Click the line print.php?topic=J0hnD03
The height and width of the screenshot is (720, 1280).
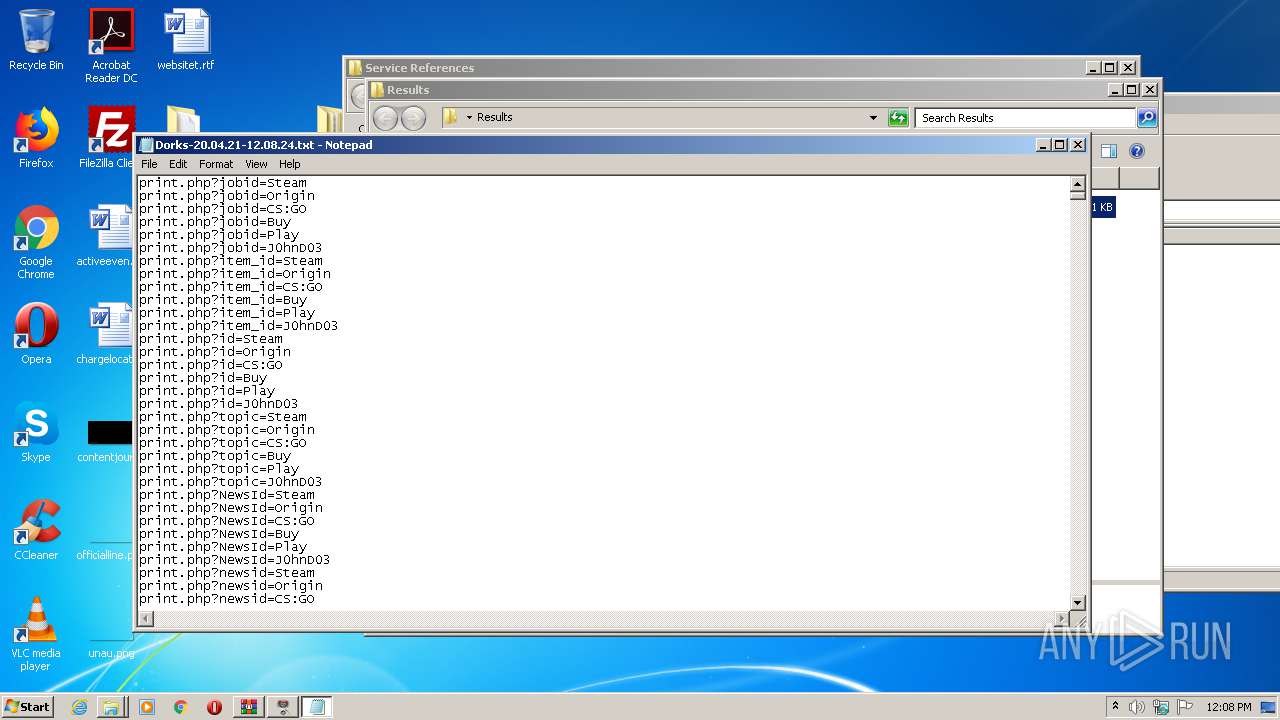point(230,482)
